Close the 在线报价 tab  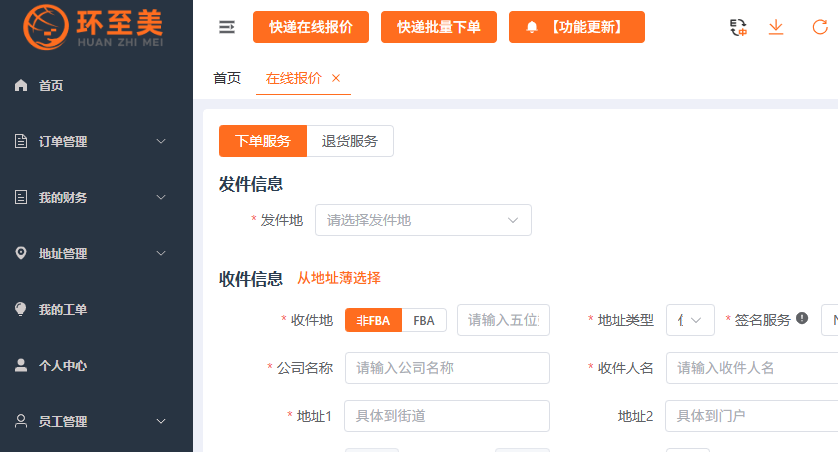[x=336, y=78]
